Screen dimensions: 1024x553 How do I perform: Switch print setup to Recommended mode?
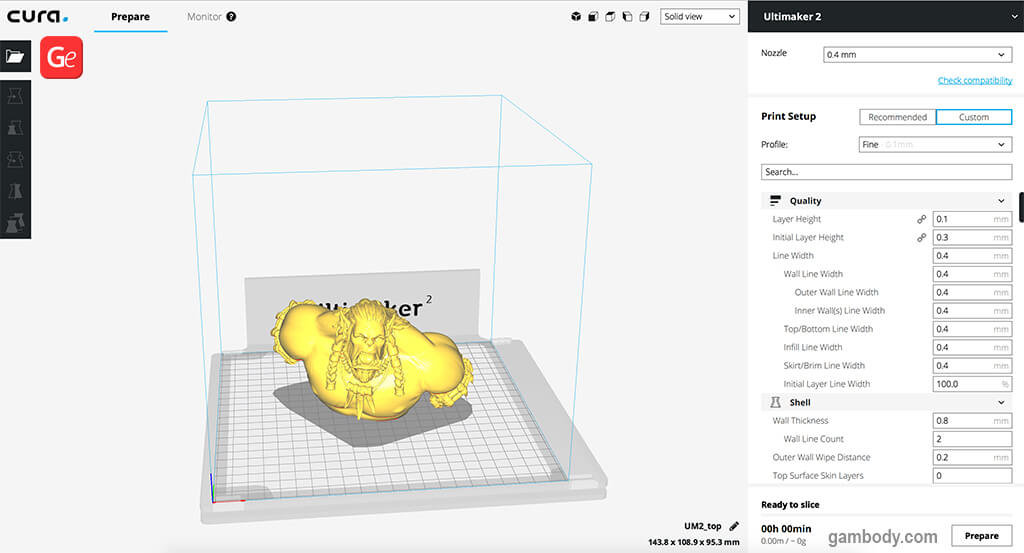[x=897, y=117]
